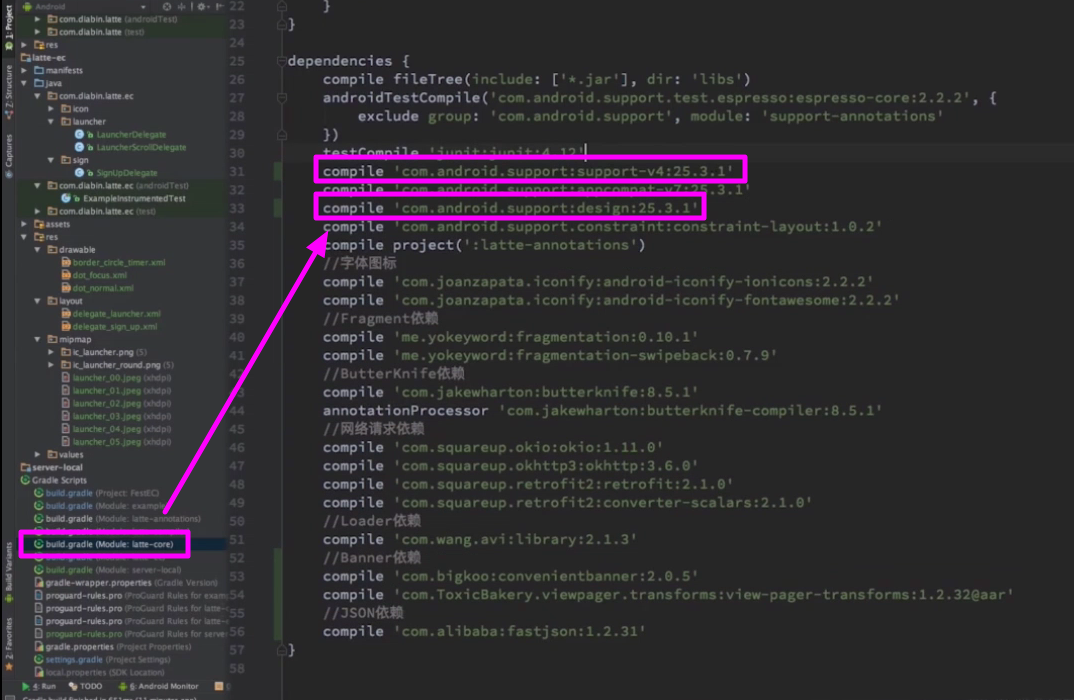Open the 2: Favorites tool window tab
The width and height of the screenshot is (1074, 700).
point(8,643)
